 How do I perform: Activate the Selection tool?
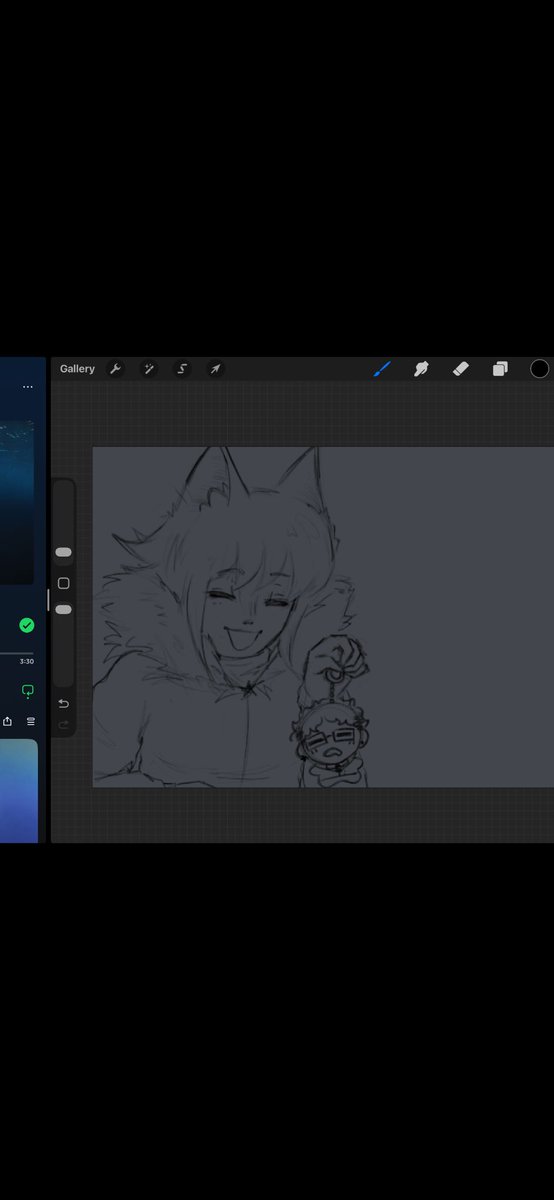(x=182, y=369)
